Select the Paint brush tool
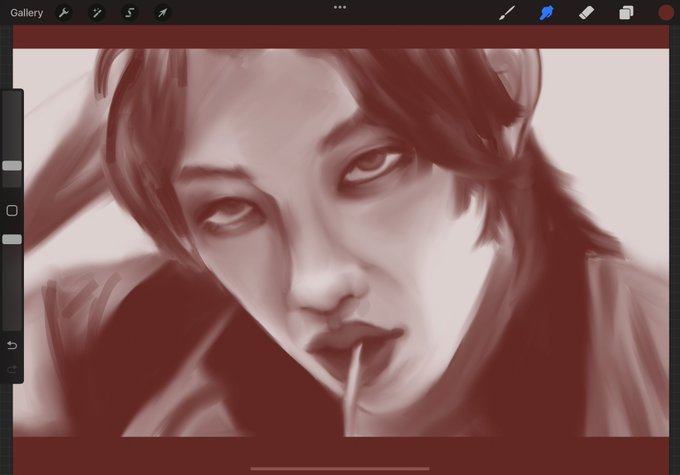 [x=507, y=13]
